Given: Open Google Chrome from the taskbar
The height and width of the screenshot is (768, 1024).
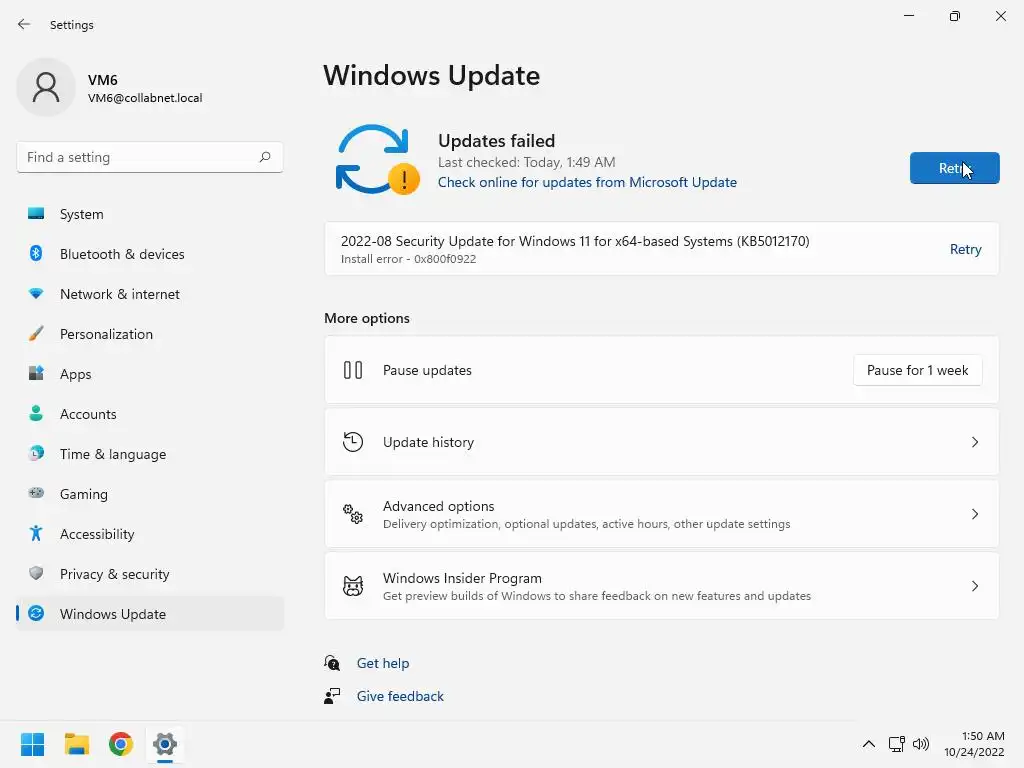Looking at the screenshot, I should coord(121,744).
